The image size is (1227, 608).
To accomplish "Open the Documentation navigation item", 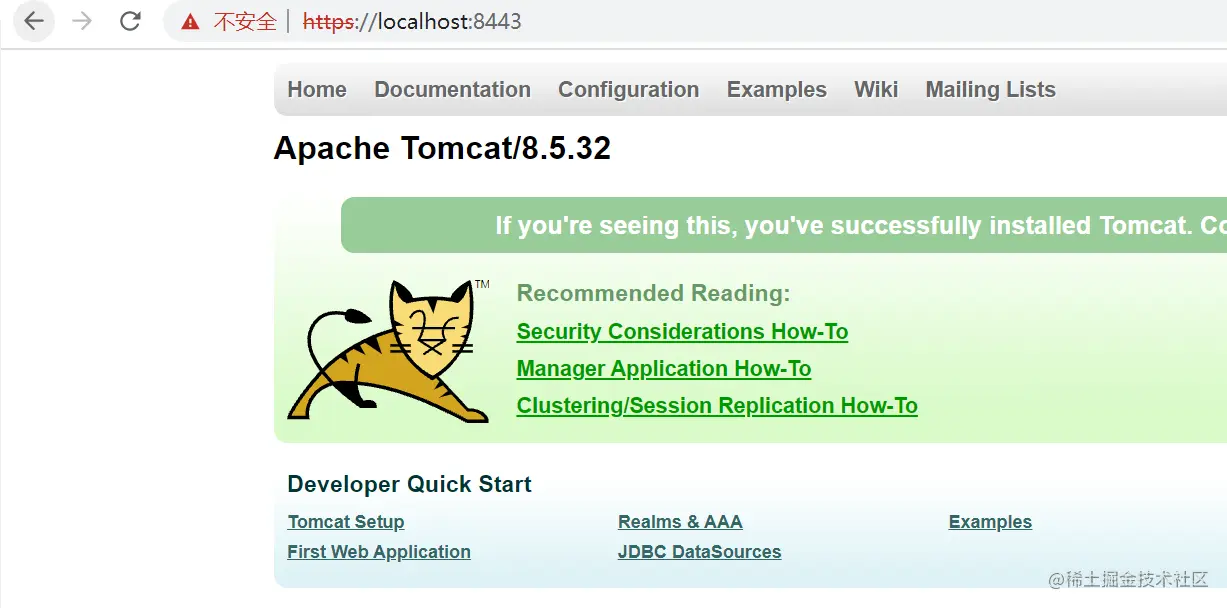I will [452, 90].
